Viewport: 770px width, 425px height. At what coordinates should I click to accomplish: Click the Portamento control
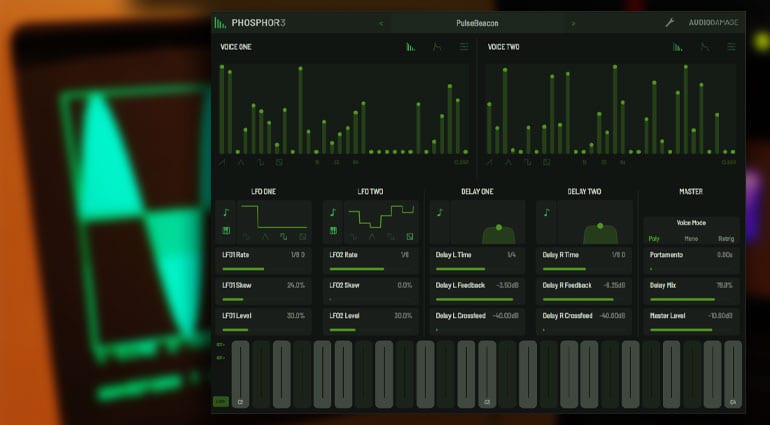(x=691, y=261)
